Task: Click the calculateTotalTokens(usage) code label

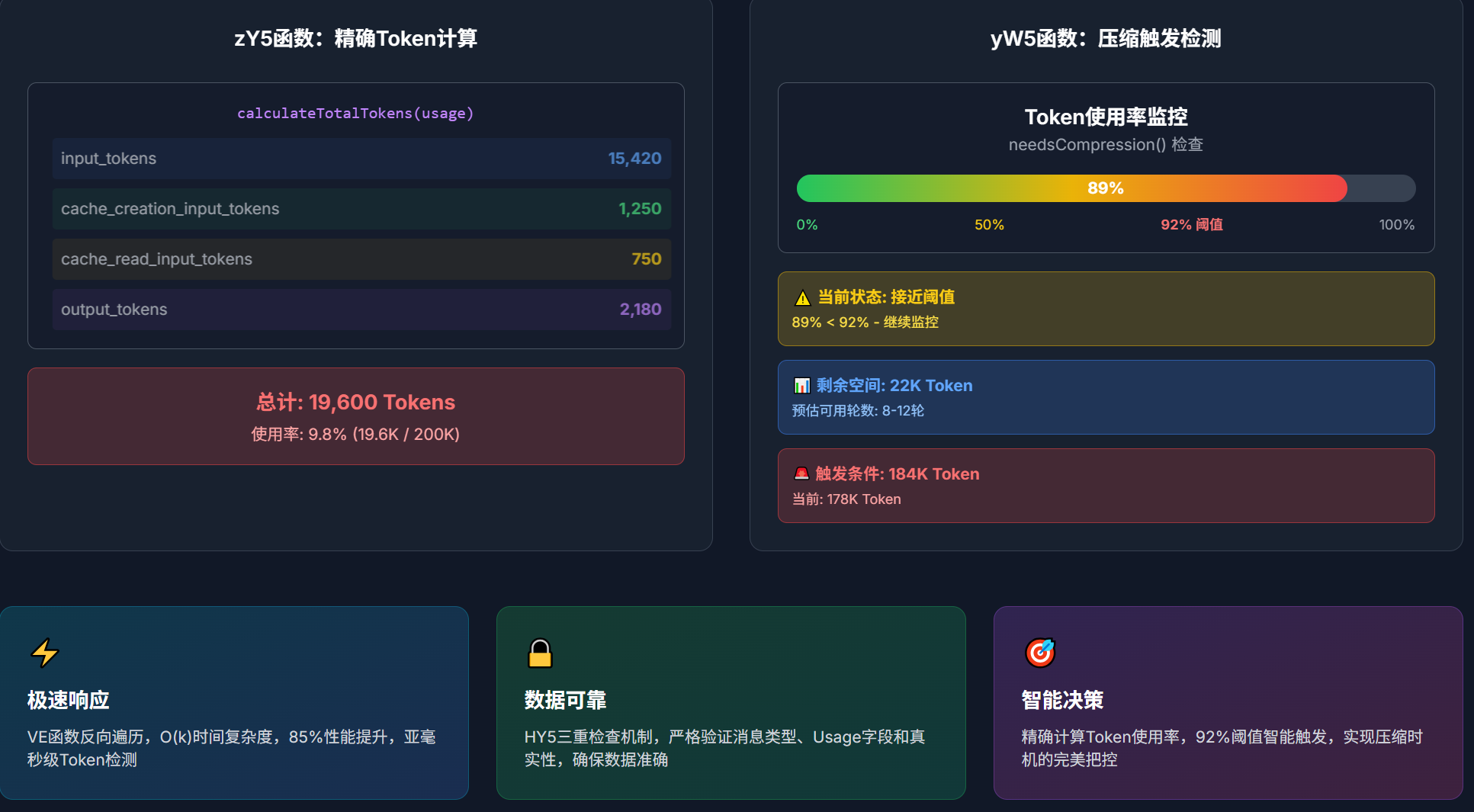Action: [x=355, y=114]
